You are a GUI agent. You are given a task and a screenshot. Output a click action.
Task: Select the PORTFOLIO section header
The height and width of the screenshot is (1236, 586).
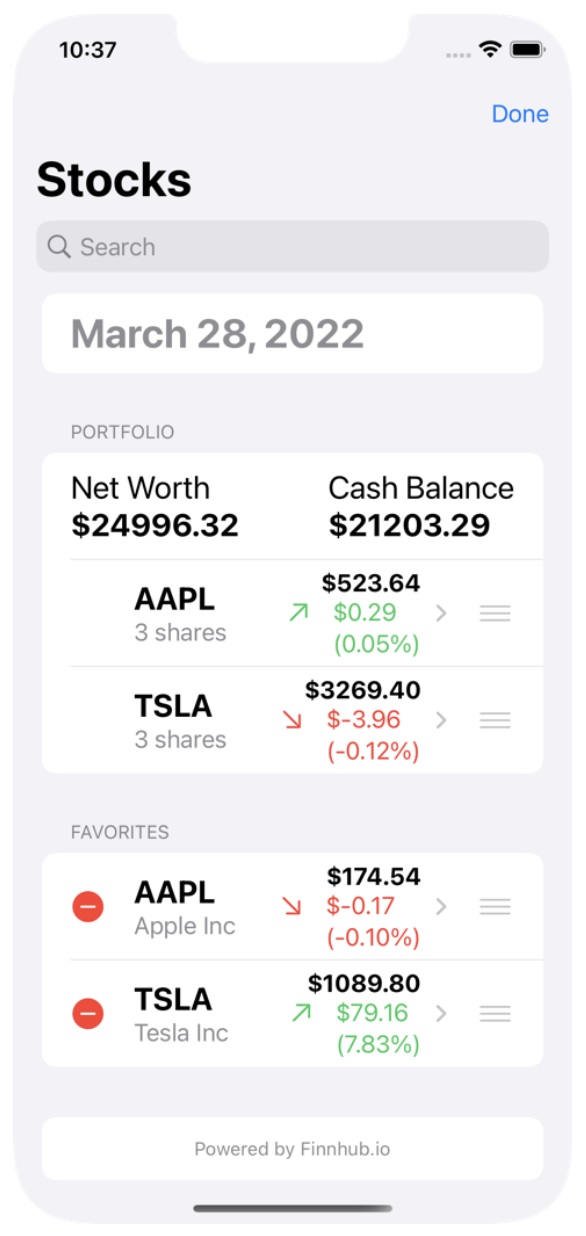point(122,432)
